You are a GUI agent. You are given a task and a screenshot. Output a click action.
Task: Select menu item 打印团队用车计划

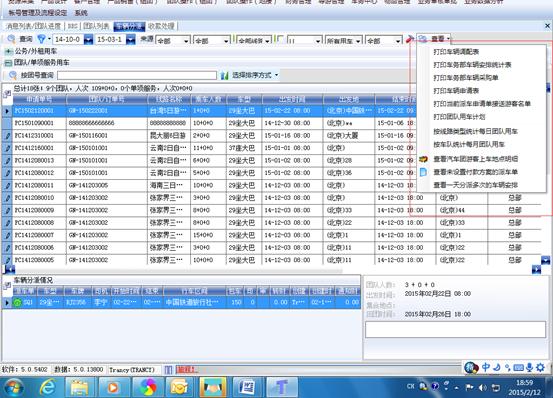click(x=459, y=117)
